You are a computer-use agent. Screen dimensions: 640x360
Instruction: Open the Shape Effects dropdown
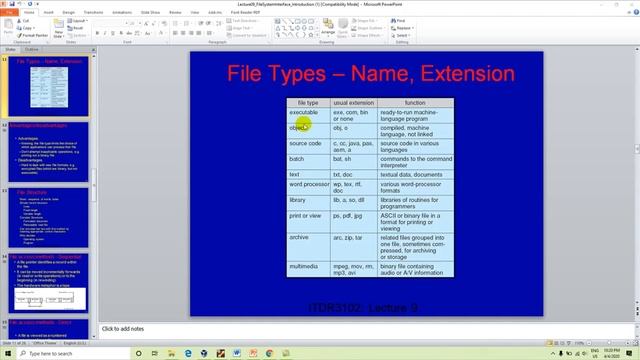coord(366,36)
